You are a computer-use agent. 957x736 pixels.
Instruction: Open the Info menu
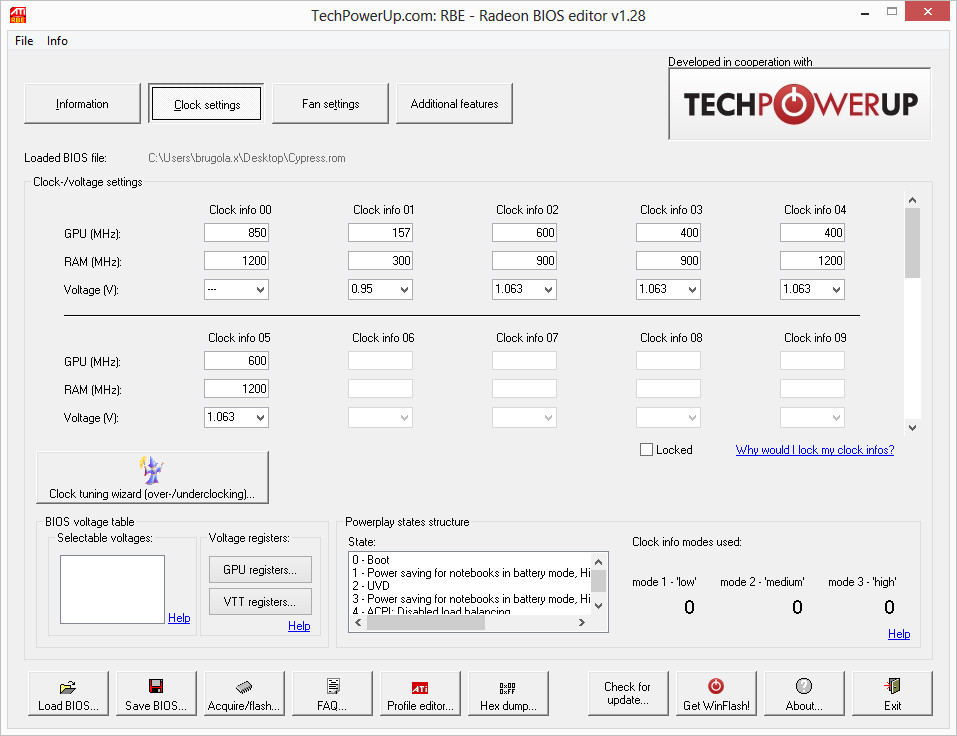click(x=57, y=41)
